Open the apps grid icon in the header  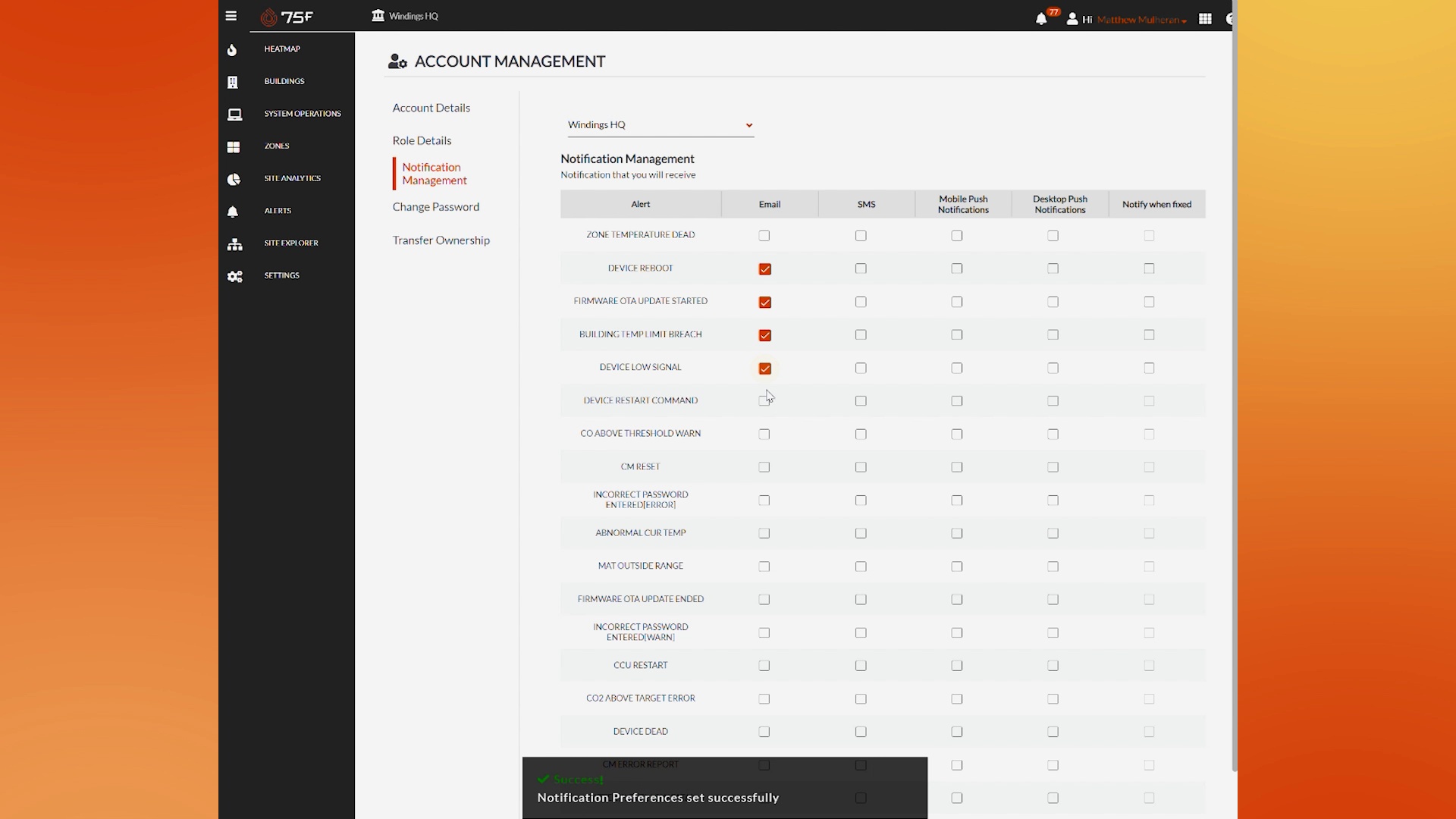coord(1205,19)
